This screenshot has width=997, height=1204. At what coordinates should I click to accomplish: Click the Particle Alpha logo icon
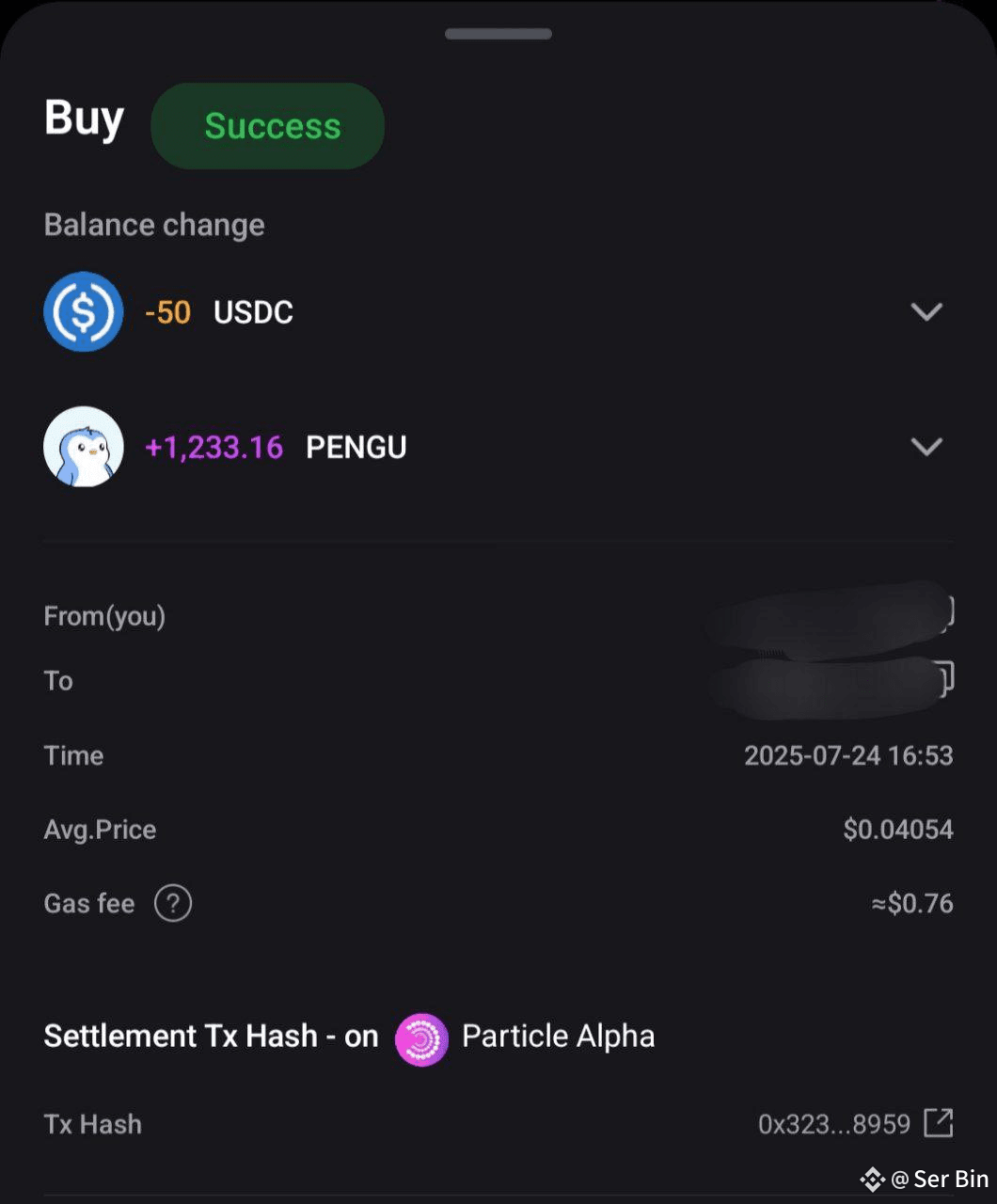pos(421,1038)
